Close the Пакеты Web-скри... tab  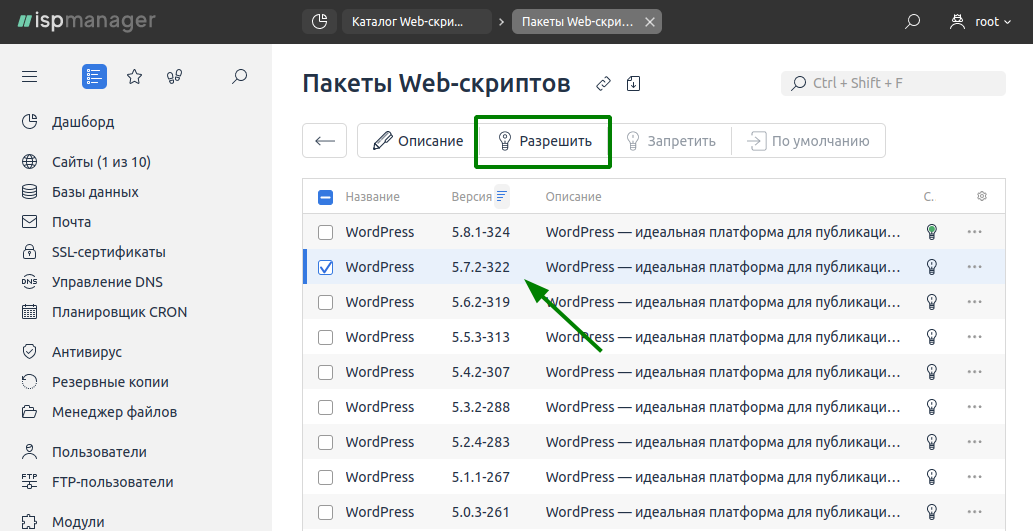click(650, 22)
